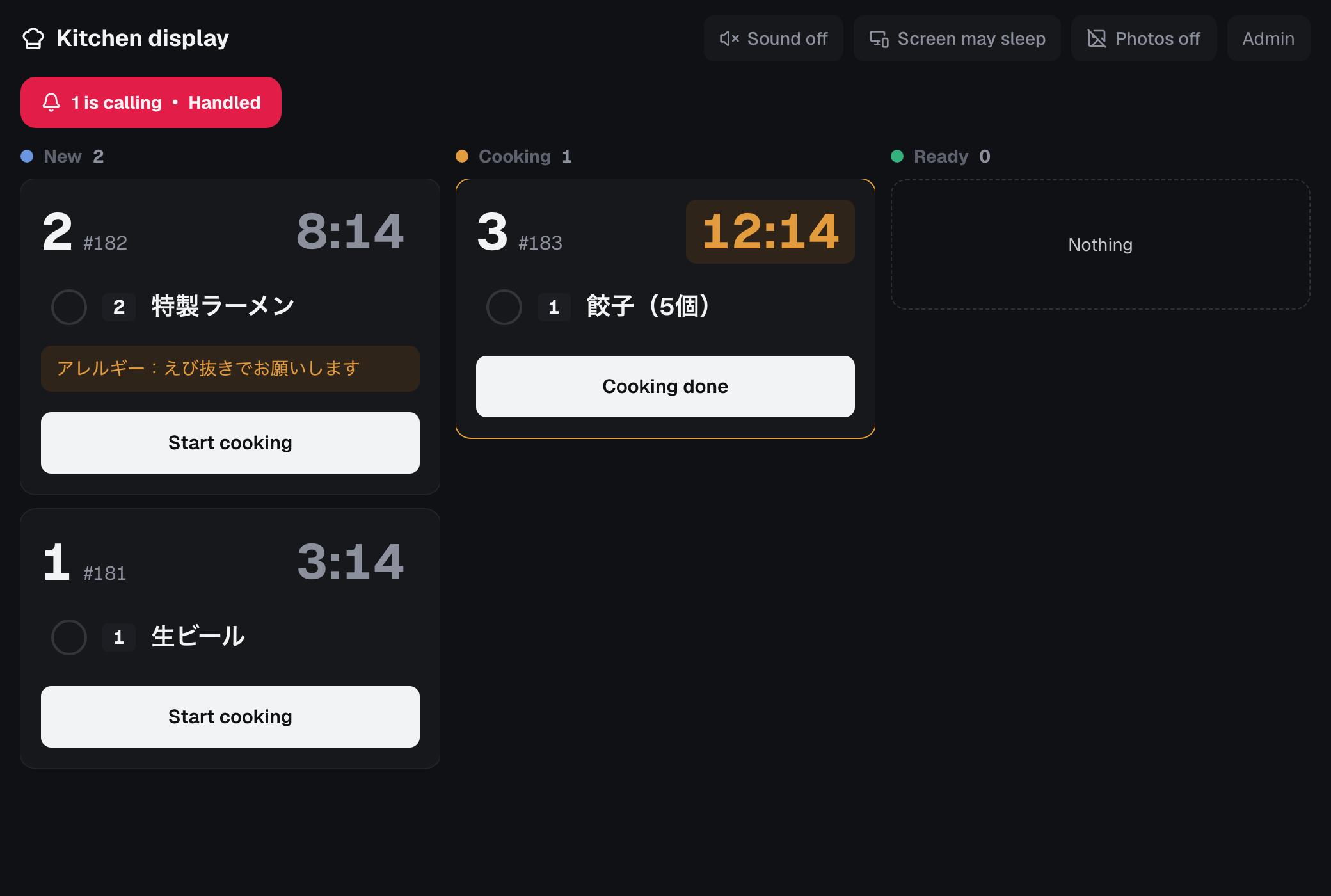1331x896 pixels.
Task: Click the muted speaker icon
Action: (729, 38)
